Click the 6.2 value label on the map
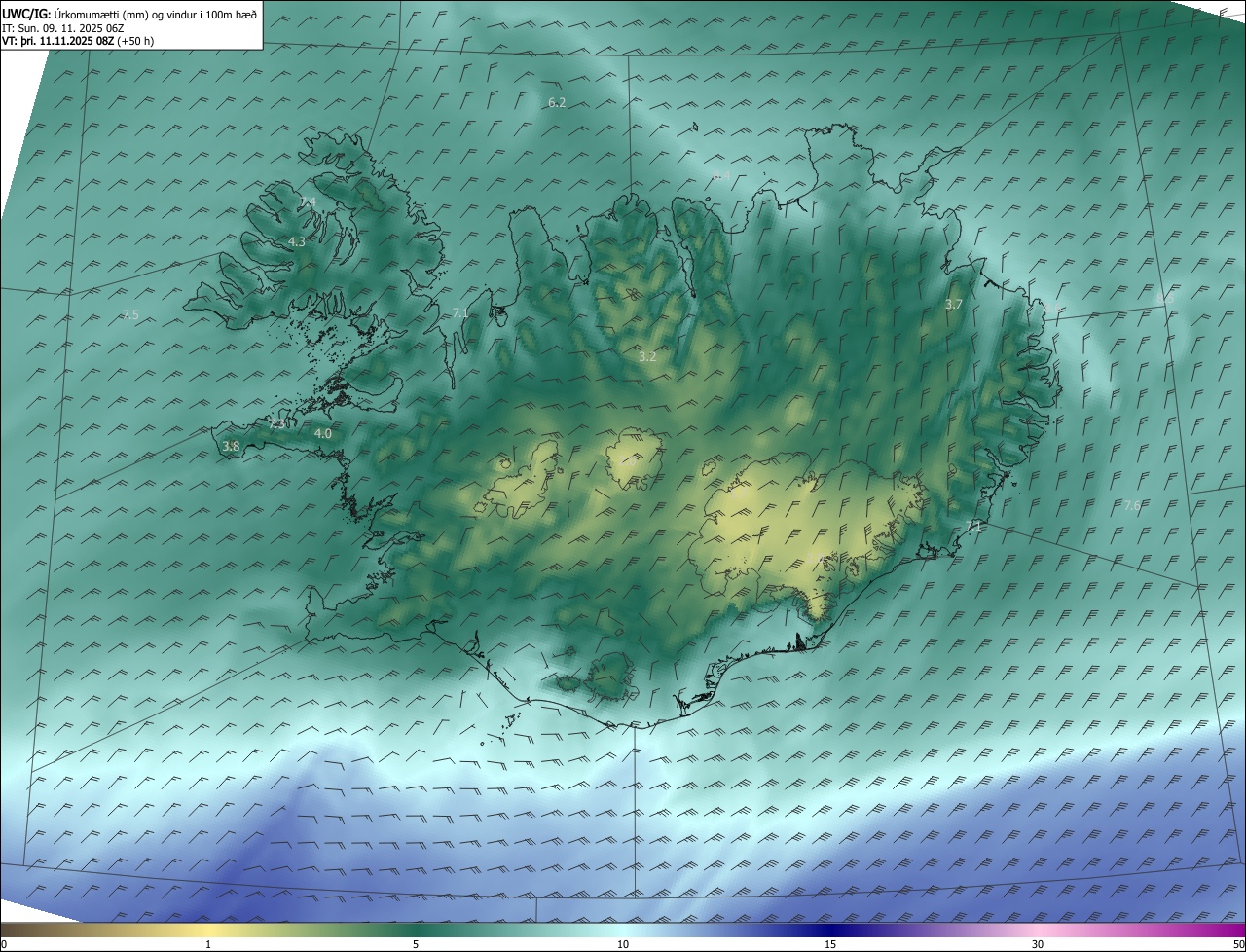This screenshot has height=952, width=1246. pos(557,102)
